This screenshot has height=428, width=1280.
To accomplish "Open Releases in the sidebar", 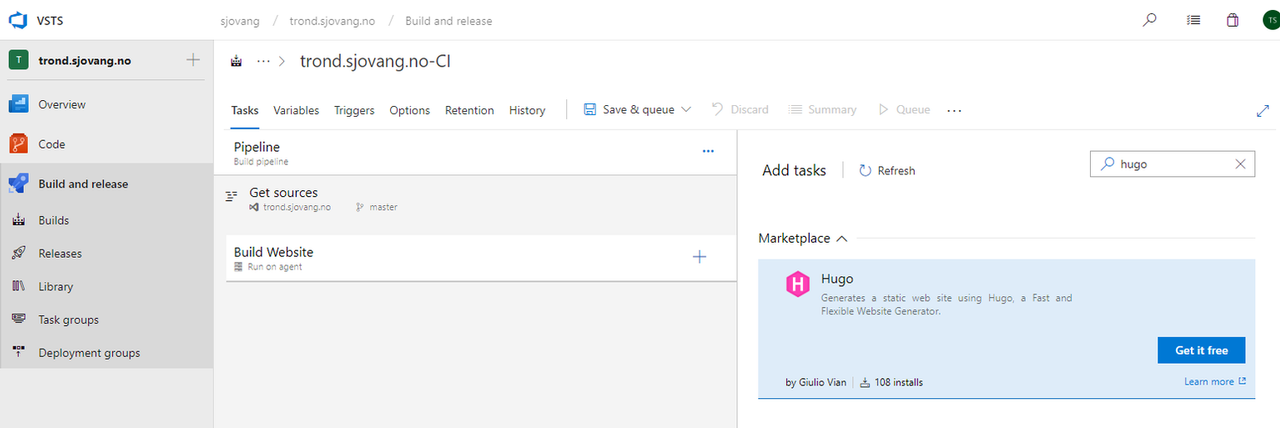I will coord(60,254).
